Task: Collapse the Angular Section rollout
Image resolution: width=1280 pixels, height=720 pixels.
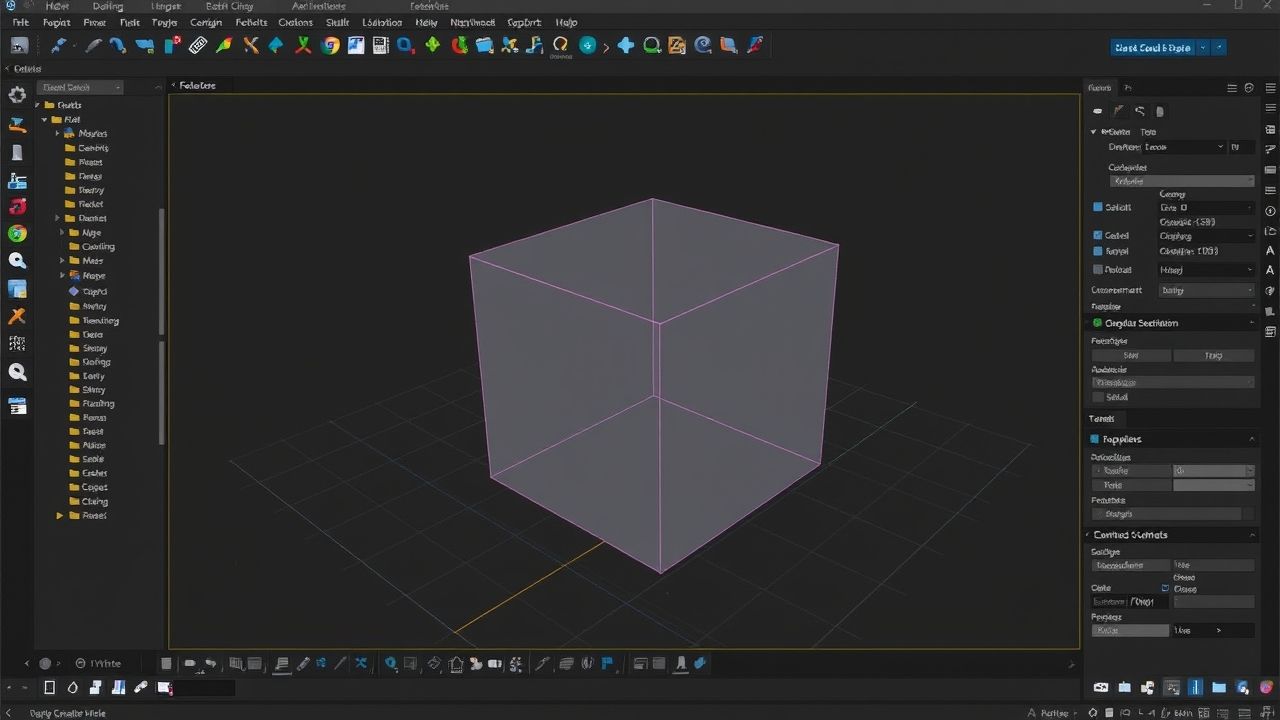Action: click(1252, 322)
